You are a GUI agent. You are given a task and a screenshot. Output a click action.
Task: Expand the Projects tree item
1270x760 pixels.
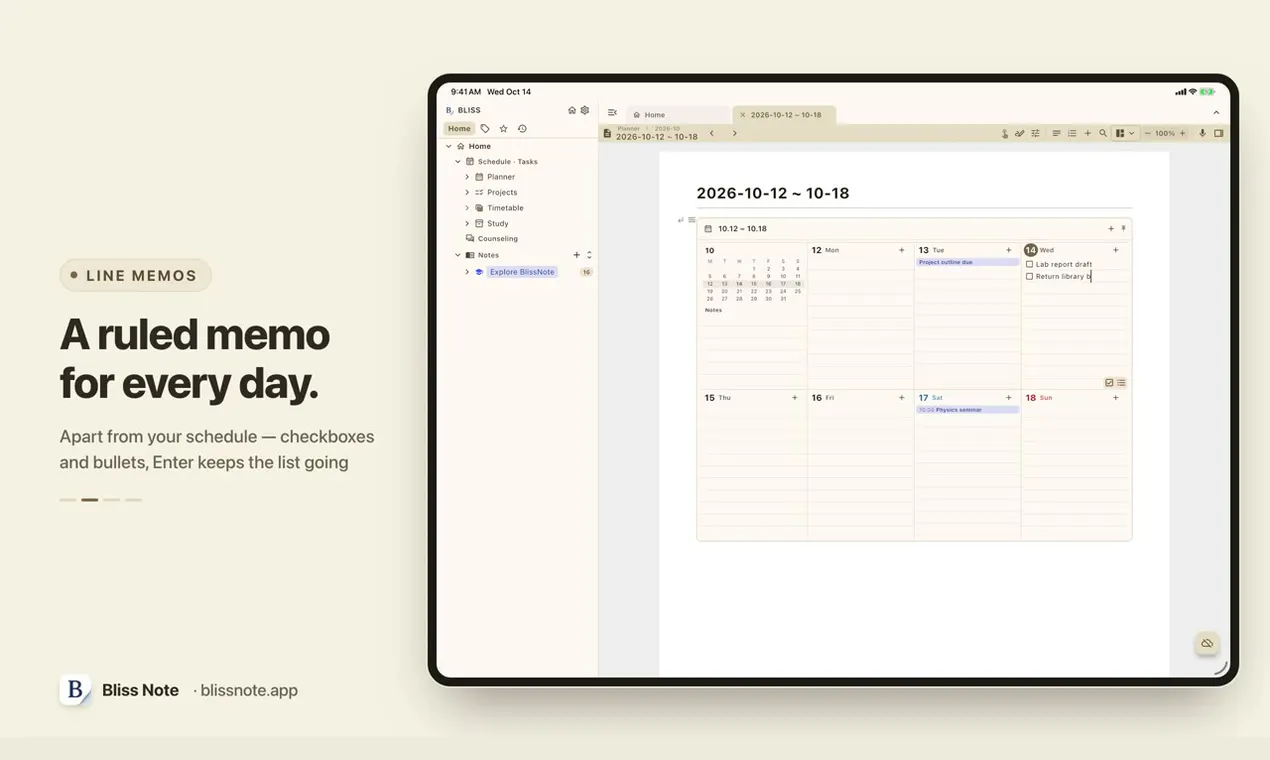[467, 192]
